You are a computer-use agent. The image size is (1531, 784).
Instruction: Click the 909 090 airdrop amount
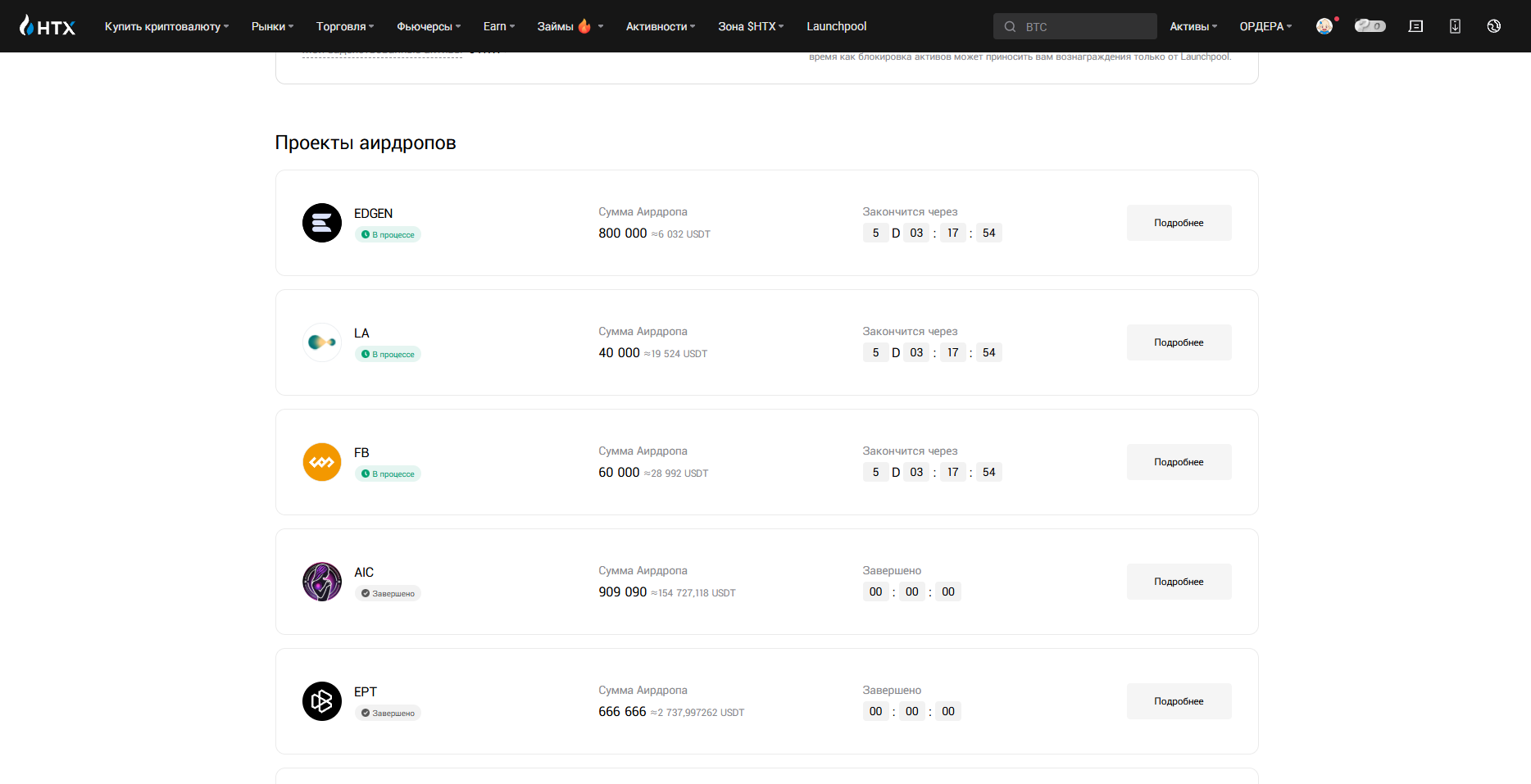tap(623, 591)
